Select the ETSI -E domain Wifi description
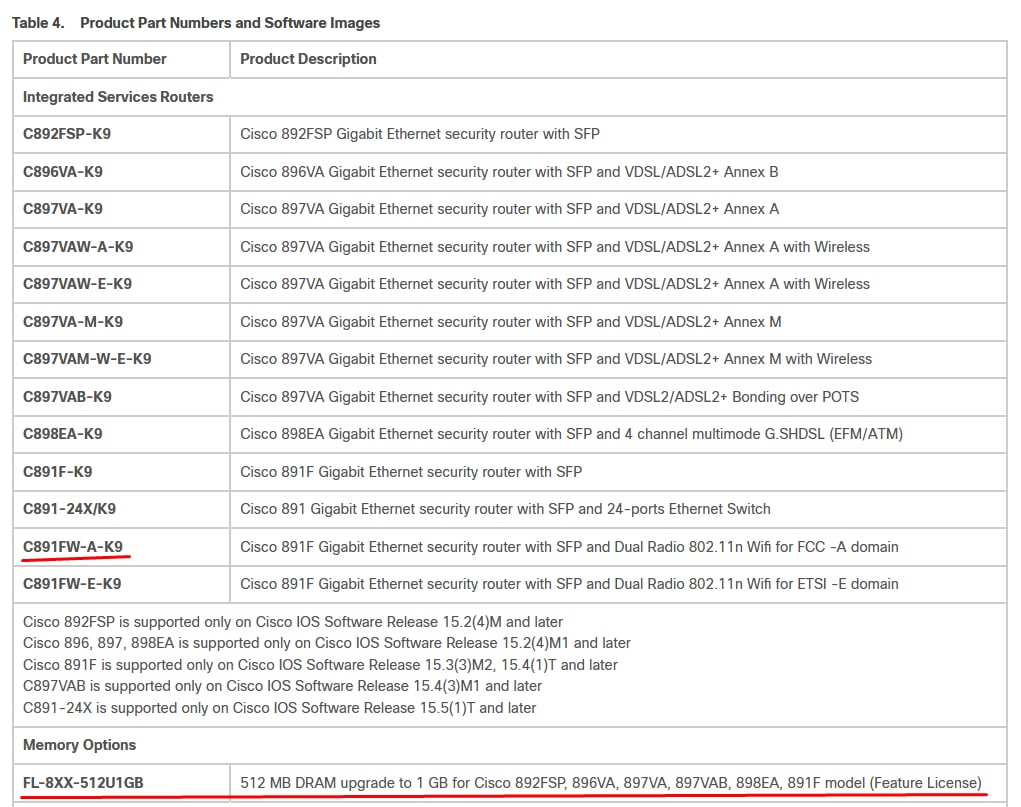The width and height of the screenshot is (1021, 807). point(569,584)
